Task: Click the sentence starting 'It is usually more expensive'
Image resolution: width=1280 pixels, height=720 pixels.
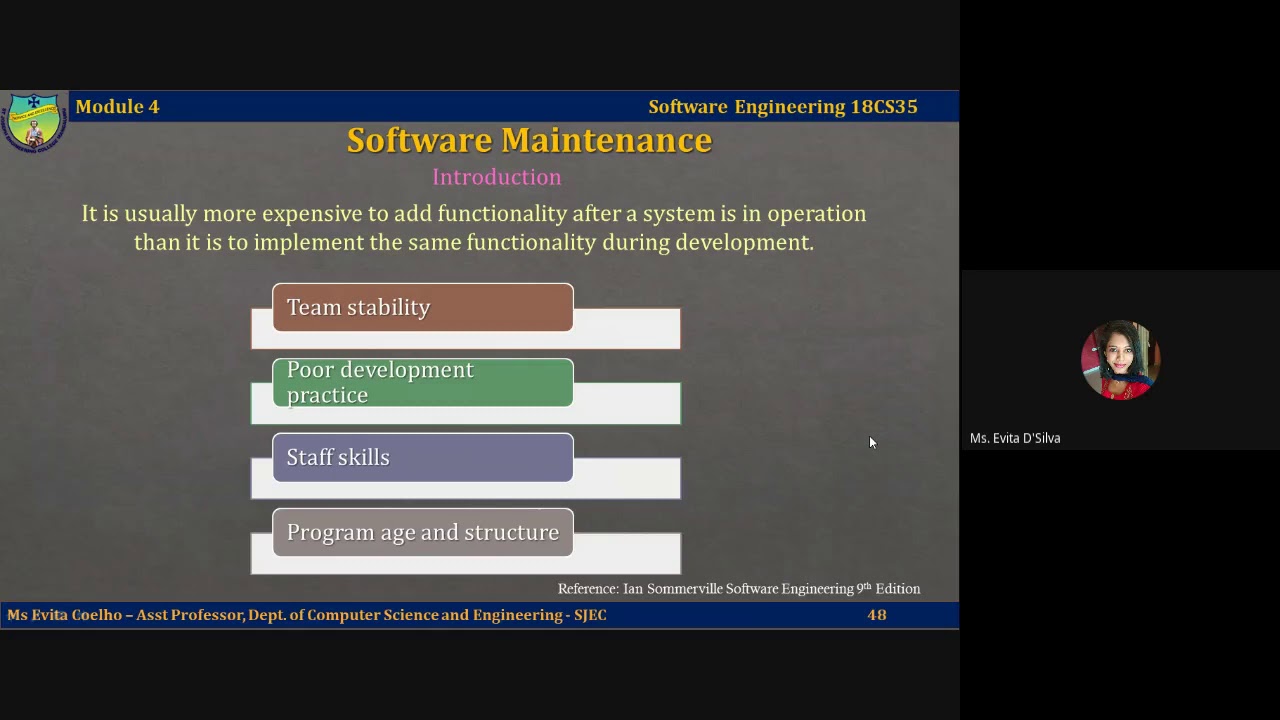Action: coord(474,228)
